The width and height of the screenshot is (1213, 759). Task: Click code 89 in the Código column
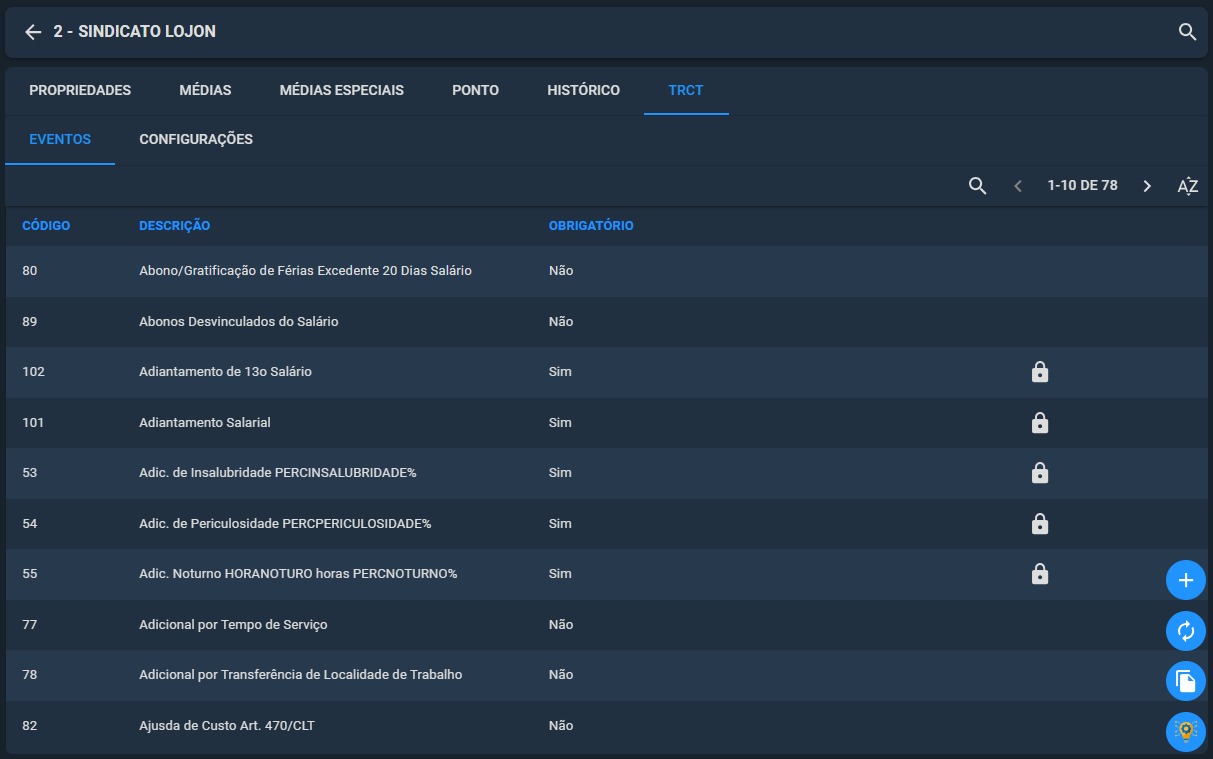click(30, 322)
